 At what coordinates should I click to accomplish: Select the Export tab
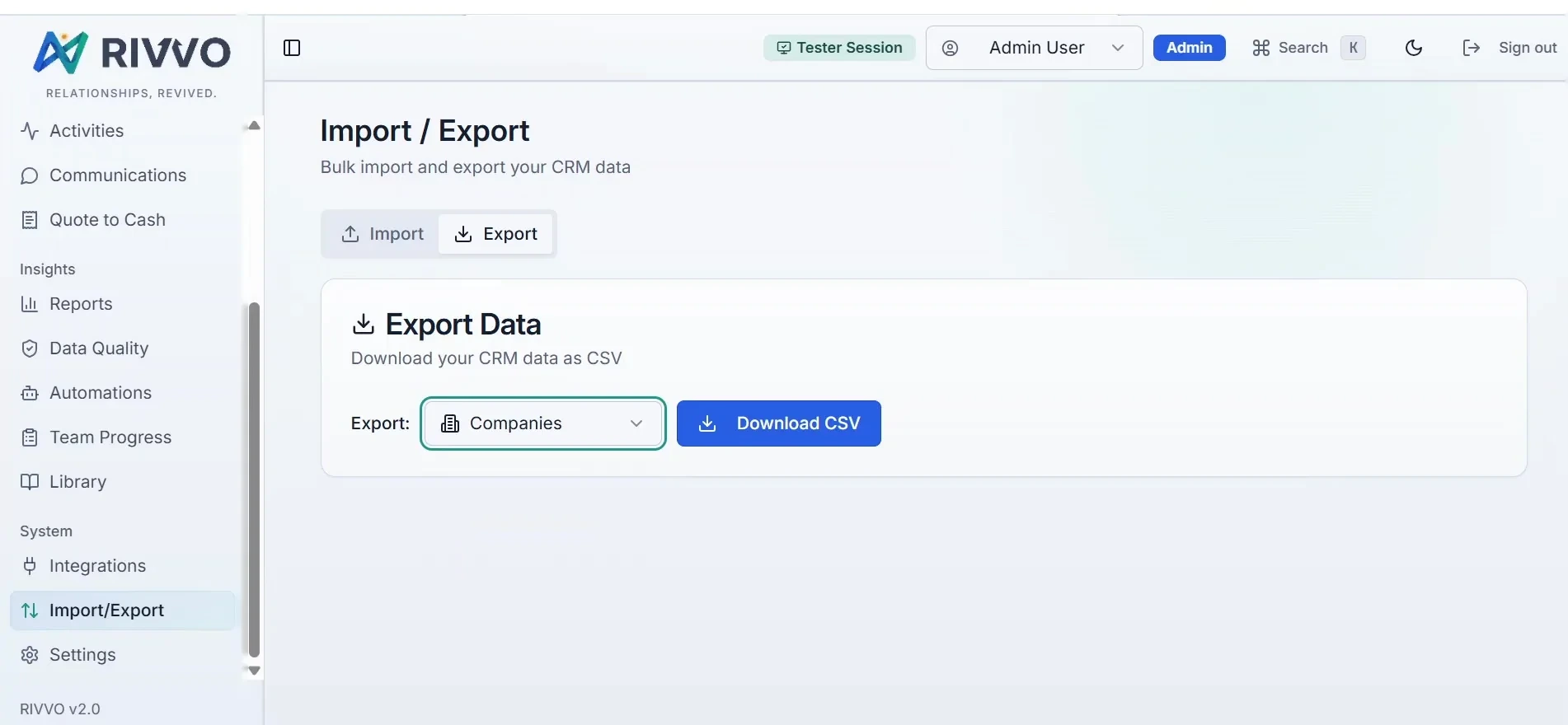pyautogui.click(x=495, y=234)
